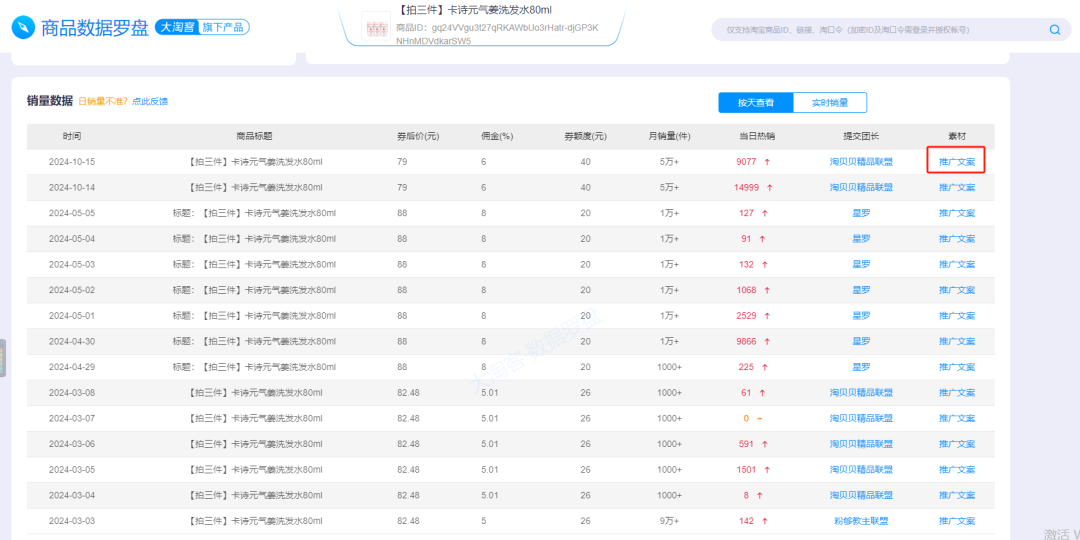Viewport: 1080px width, 540px height.
Task: Click the product title in the top banner
Action: click(x=476, y=10)
